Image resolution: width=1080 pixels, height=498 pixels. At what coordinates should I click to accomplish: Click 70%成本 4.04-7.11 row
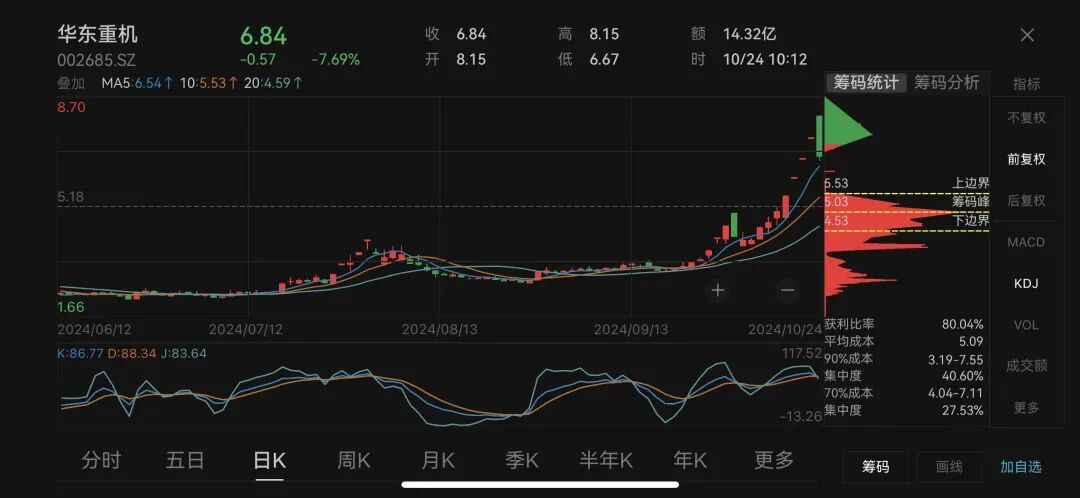point(904,393)
